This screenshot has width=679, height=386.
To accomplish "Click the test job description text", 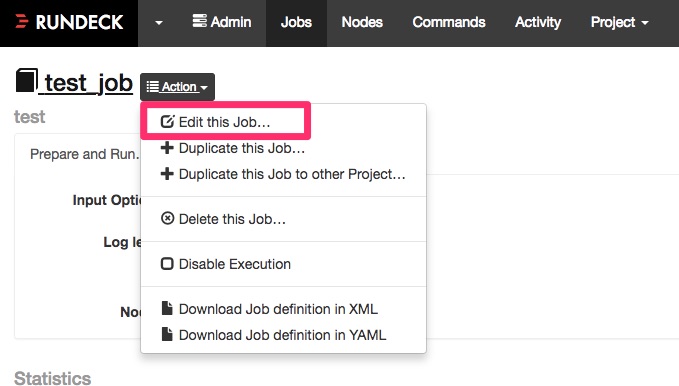I will pos(29,117).
